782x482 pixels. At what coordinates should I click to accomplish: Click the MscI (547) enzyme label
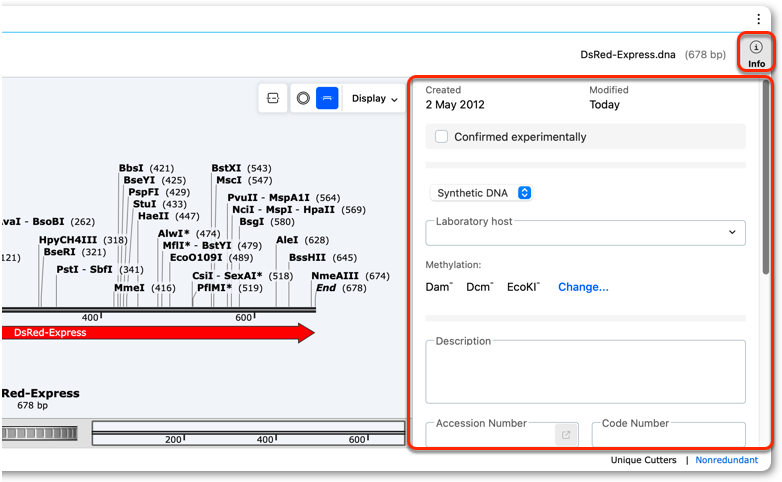(244, 180)
